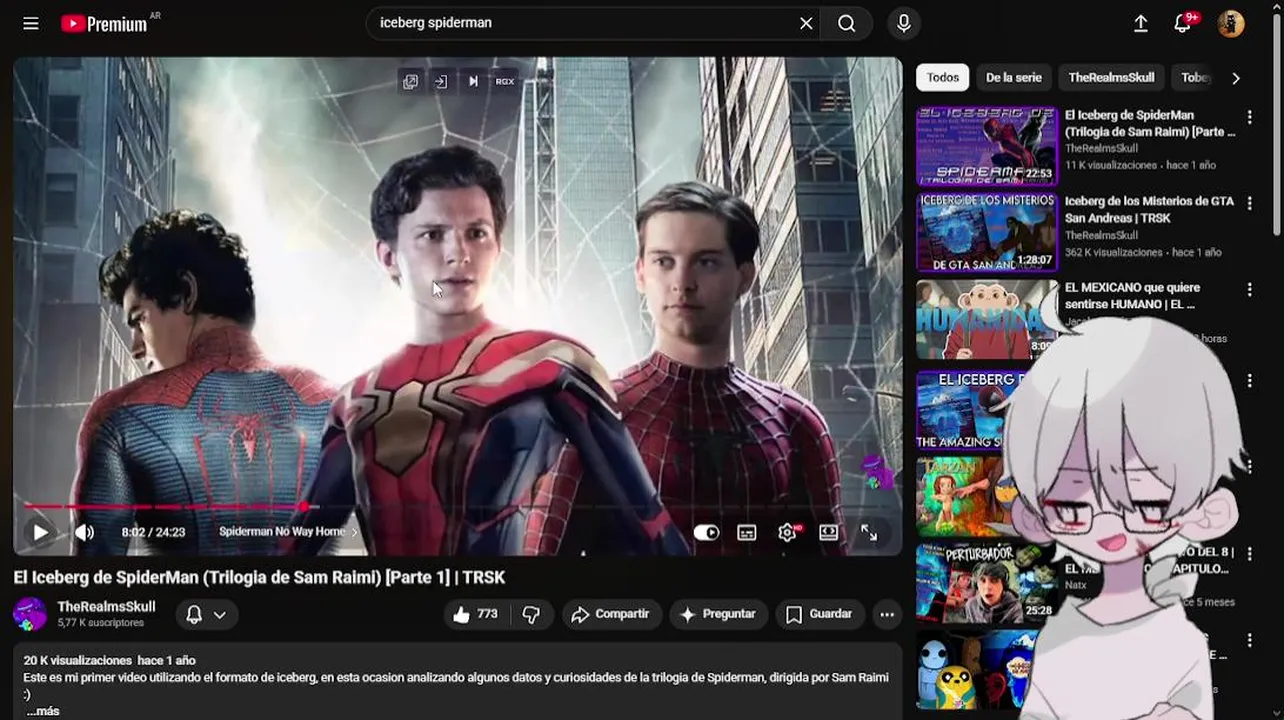Click the 8:02 / 24:23 time display

(153, 532)
